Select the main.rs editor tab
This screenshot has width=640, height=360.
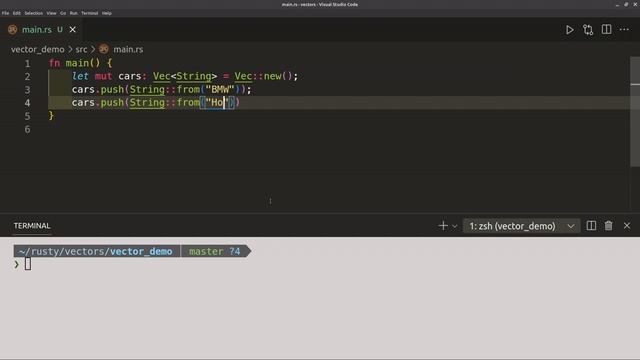[x=42, y=29]
